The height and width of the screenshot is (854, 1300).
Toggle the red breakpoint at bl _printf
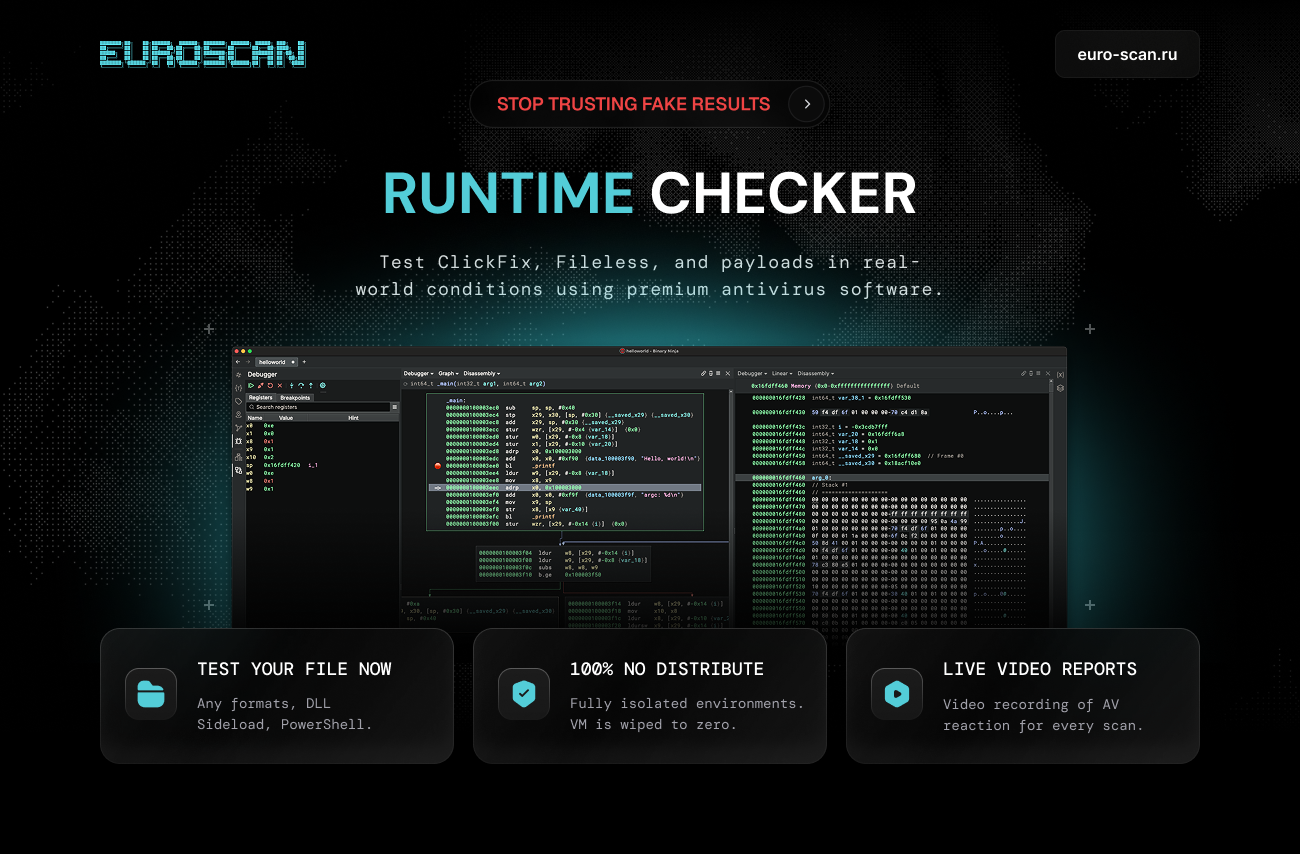[438, 466]
